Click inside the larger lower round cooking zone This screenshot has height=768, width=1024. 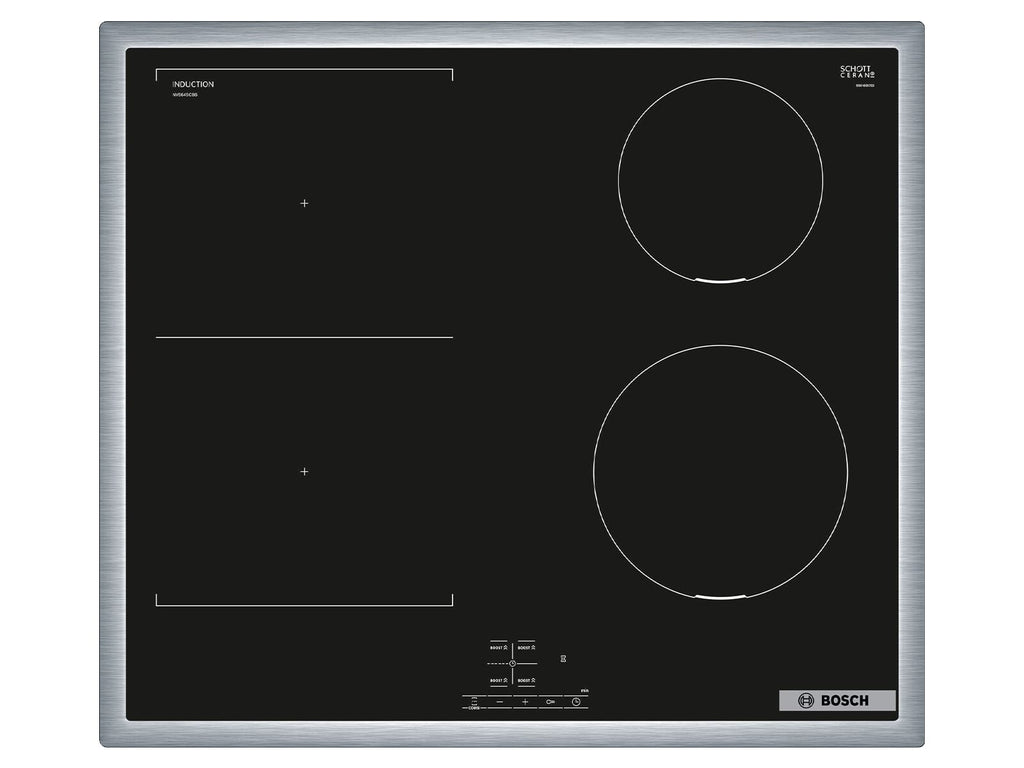click(720, 472)
